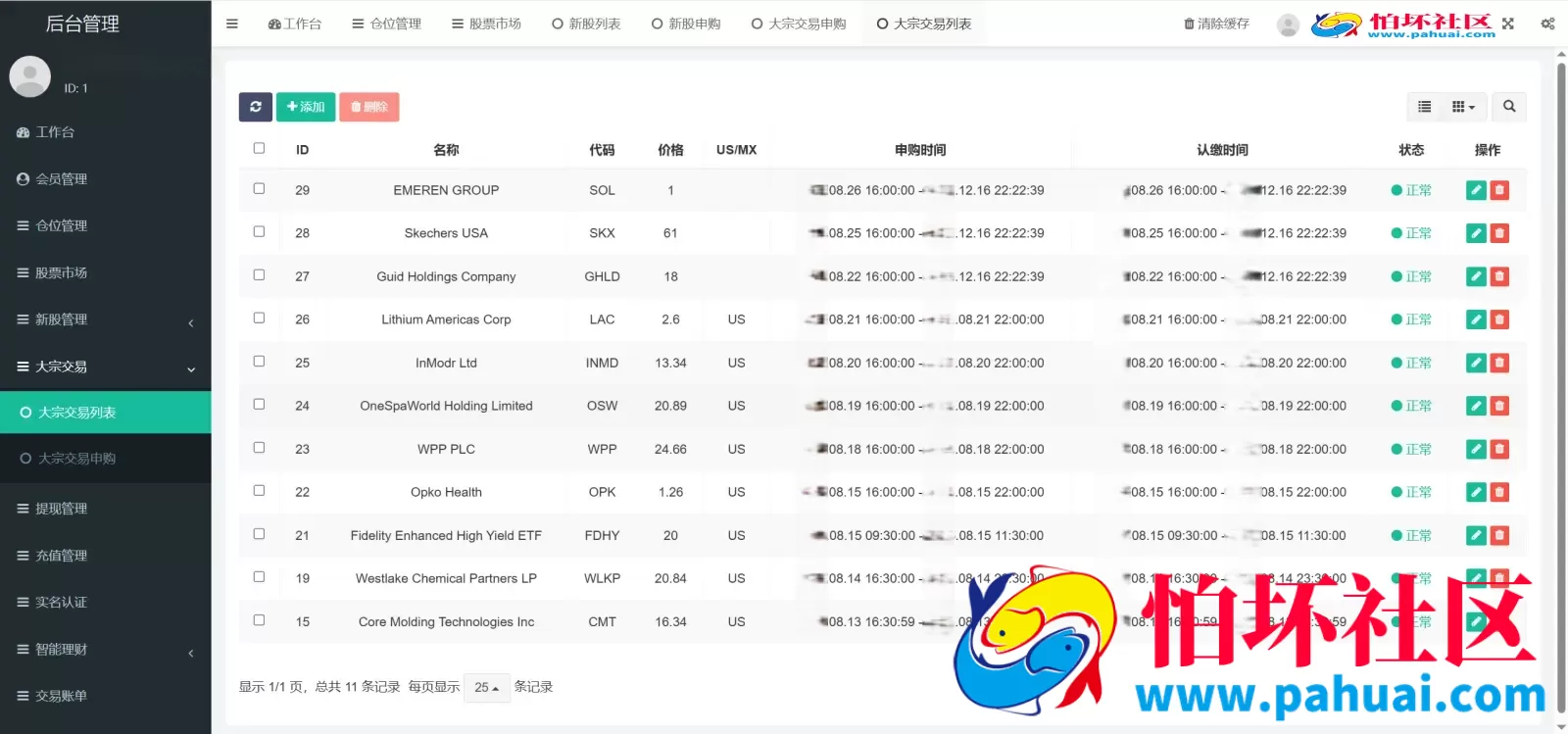Switch to the 仓位管理 top tab

click(386, 24)
